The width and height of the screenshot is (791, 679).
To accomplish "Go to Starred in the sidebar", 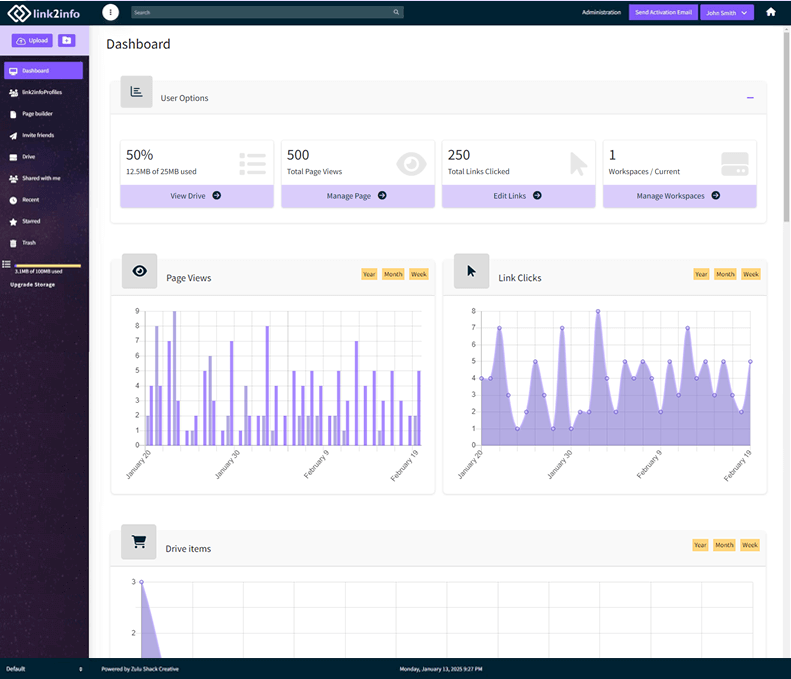I will click(31, 221).
